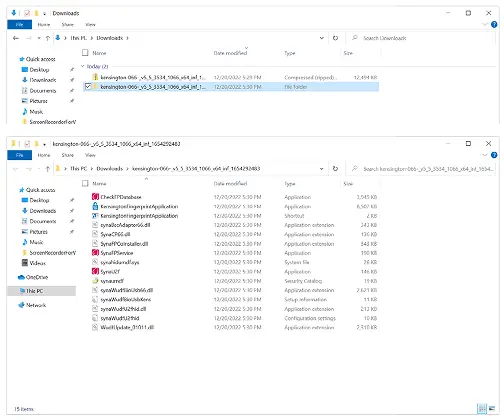Click the Refresh icon in the kensington folder window
Image resolution: width=504 pixels, height=420 pixels.
(335, 169)
